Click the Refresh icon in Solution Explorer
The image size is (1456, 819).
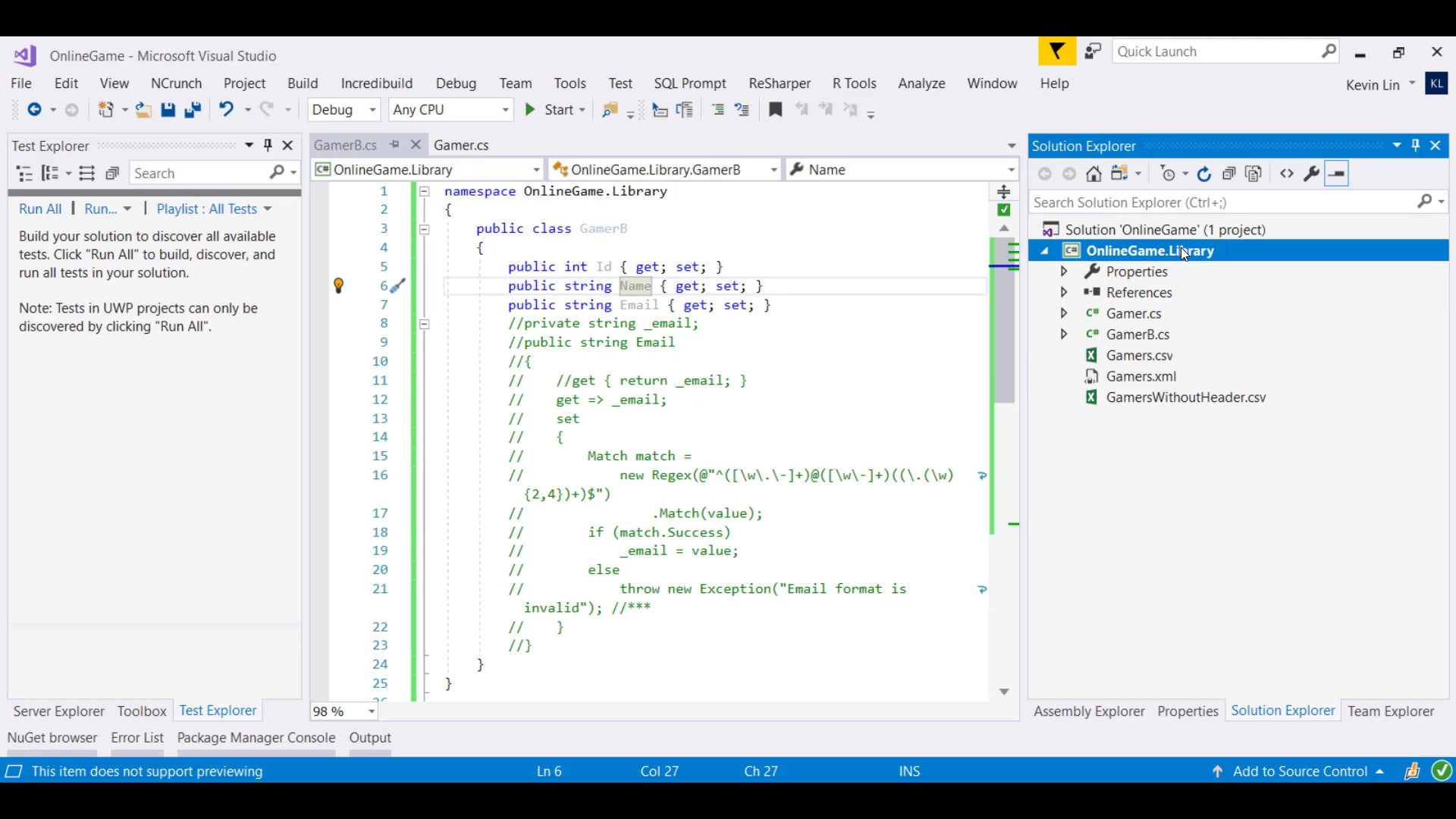(x=1205, y=174)
